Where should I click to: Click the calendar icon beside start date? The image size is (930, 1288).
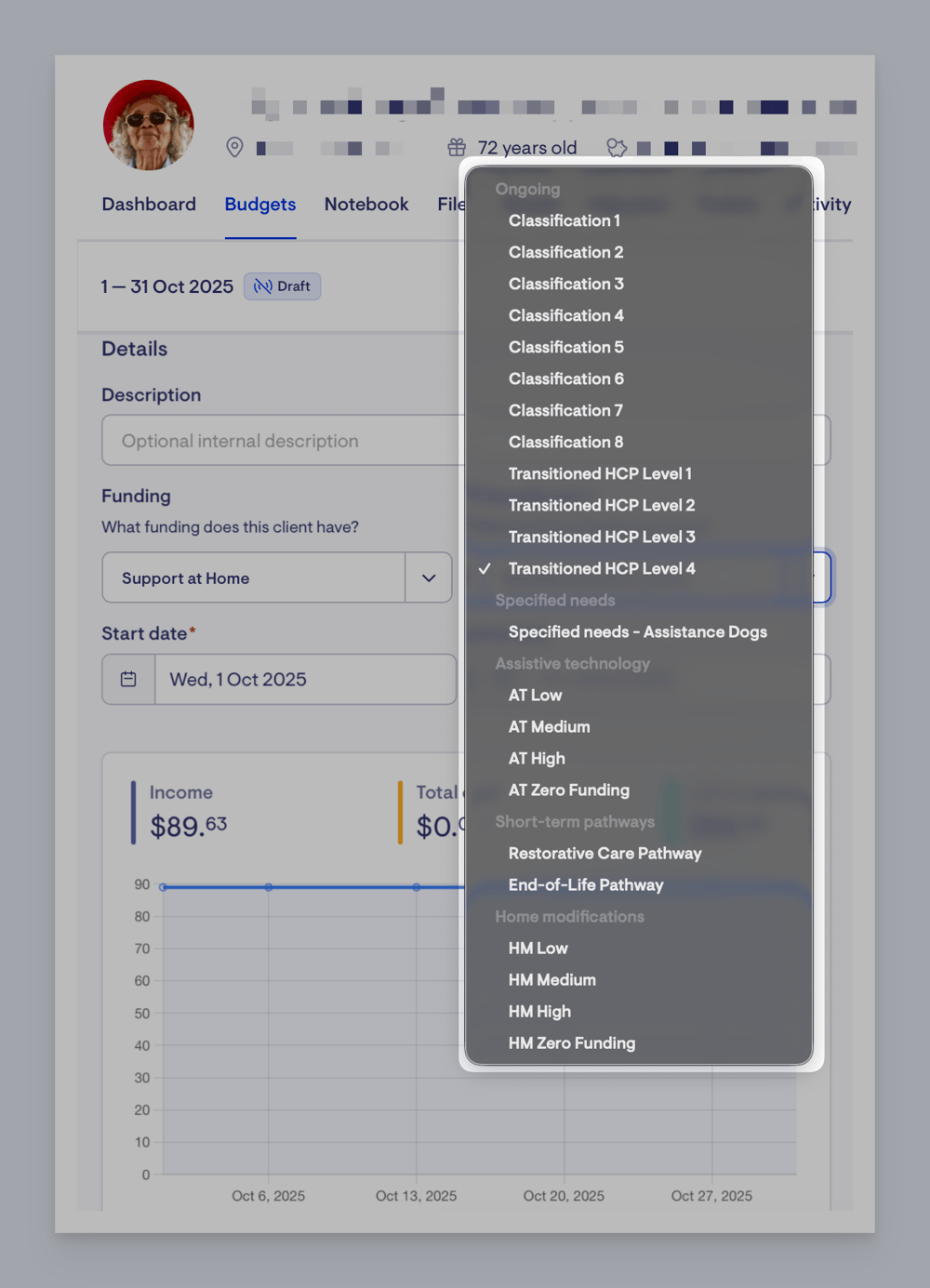128,680
